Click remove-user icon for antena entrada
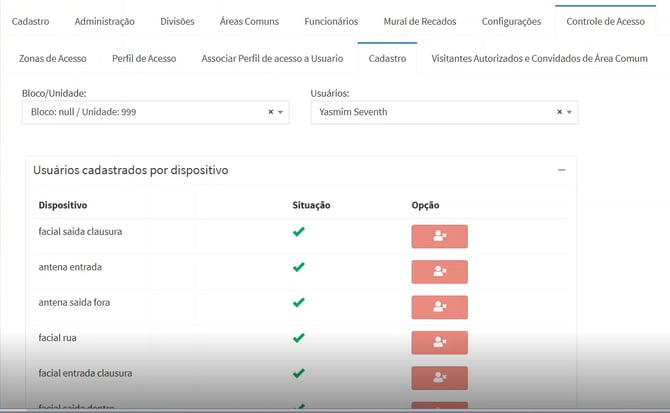Viewport: 670px width, 413px height. point(439,271)
